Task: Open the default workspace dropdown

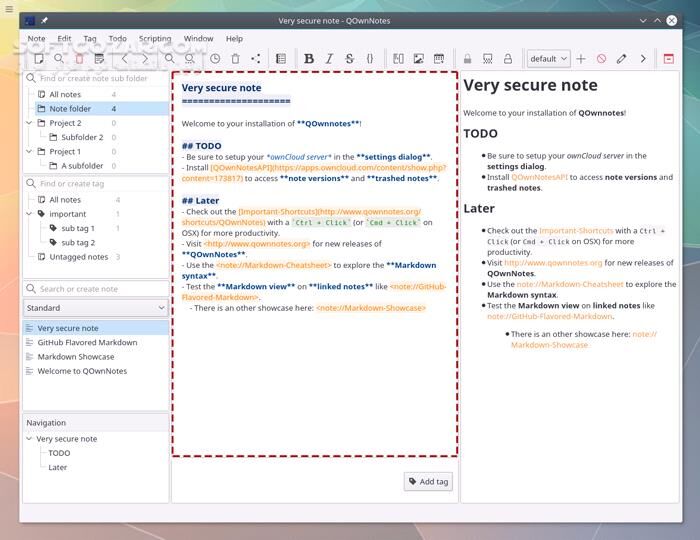Action: 548,58
